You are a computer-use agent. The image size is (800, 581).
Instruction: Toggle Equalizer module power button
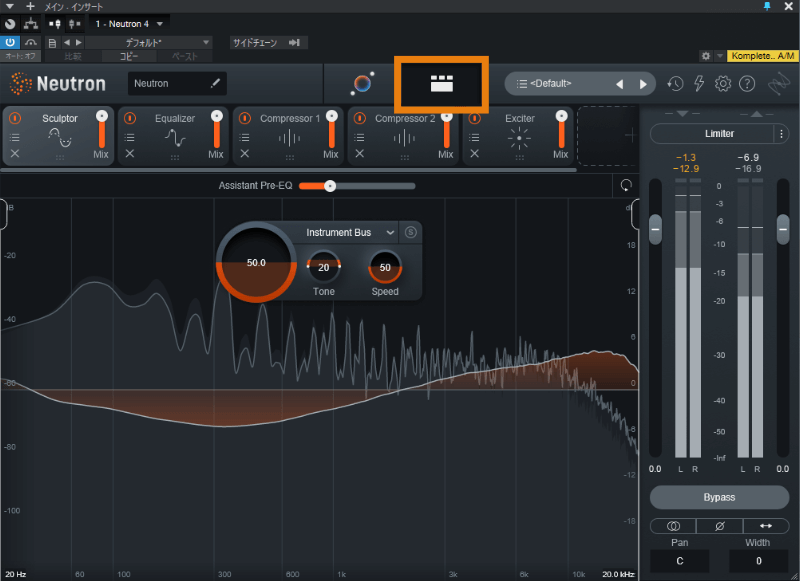coord(130,118)
